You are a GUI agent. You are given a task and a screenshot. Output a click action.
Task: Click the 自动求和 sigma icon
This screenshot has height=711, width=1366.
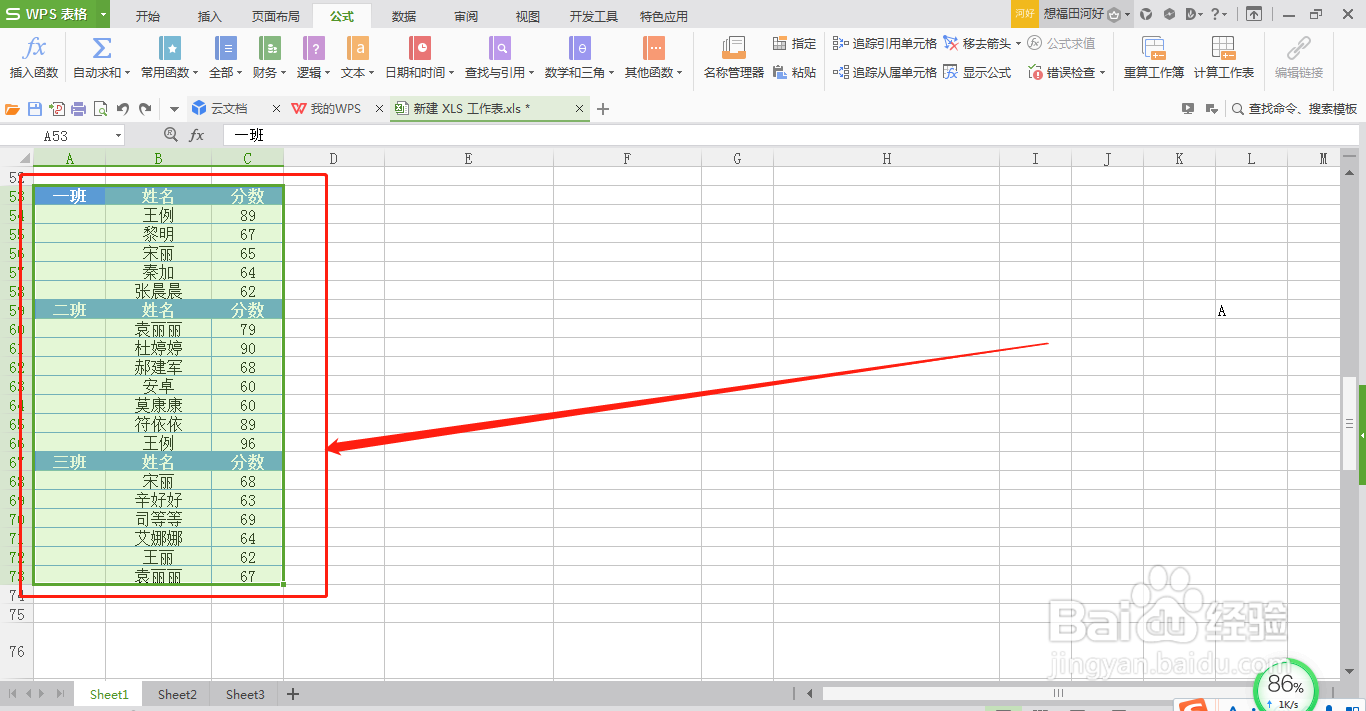pyautogui.click(x=101, y=49)
